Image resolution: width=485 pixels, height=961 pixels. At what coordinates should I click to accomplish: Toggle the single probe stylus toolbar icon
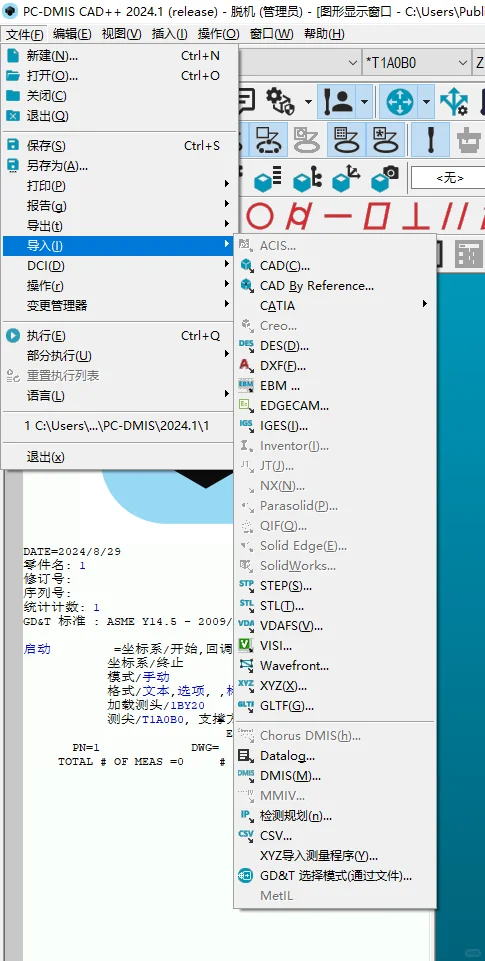pos(430,140)
